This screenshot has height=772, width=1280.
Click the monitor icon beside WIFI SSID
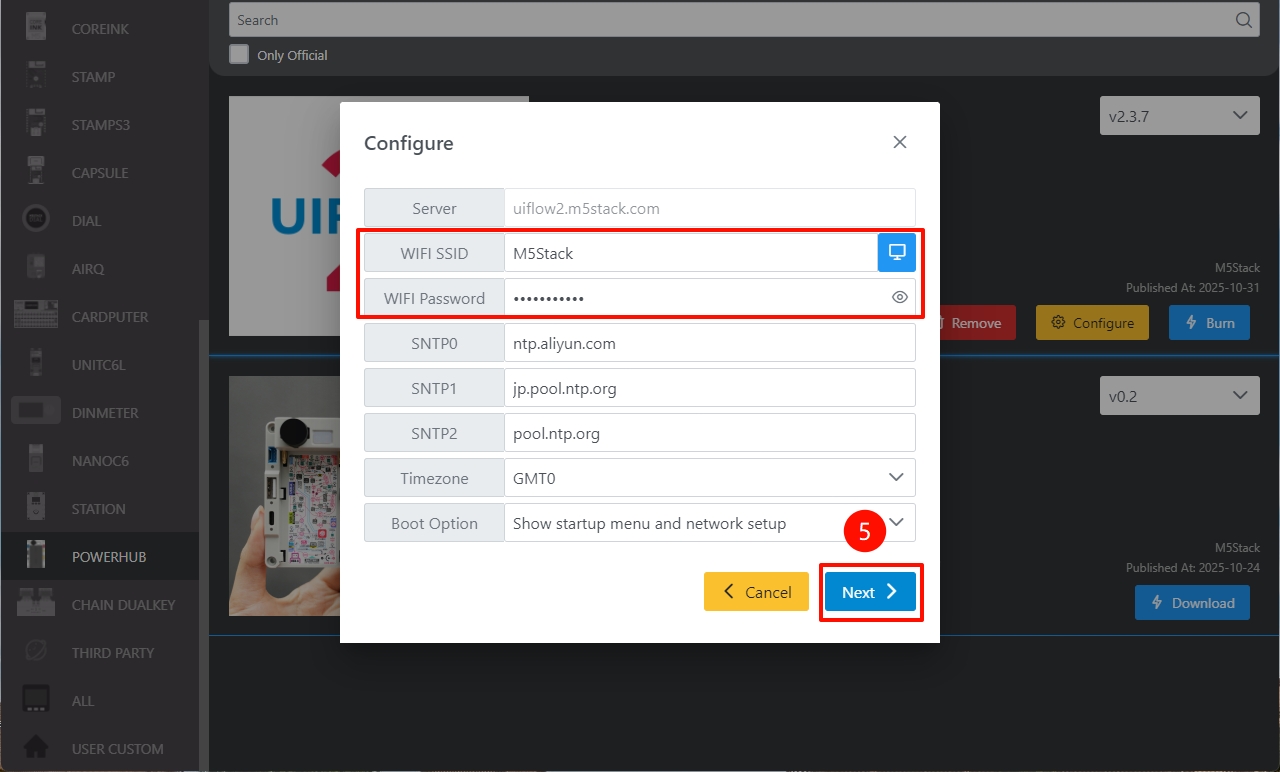click(x=897, y=252)
